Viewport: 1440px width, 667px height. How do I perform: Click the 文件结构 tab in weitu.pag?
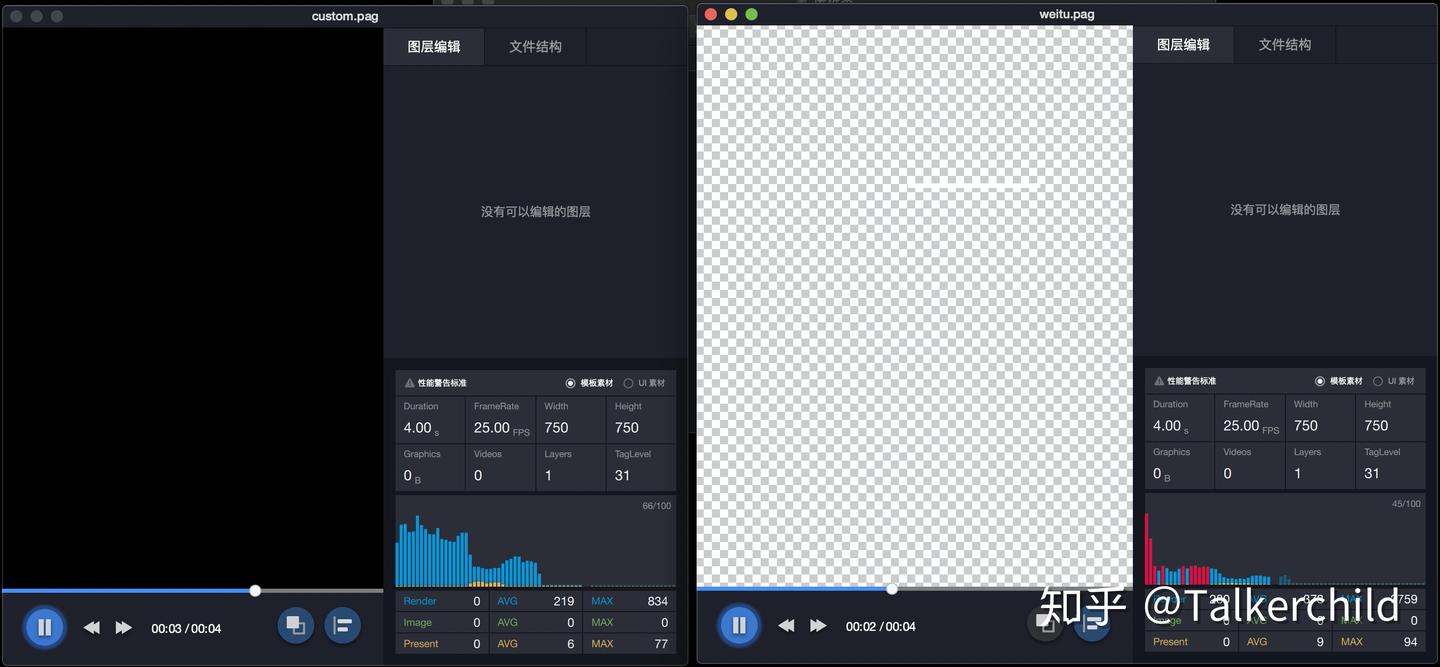click(1284, 44)
